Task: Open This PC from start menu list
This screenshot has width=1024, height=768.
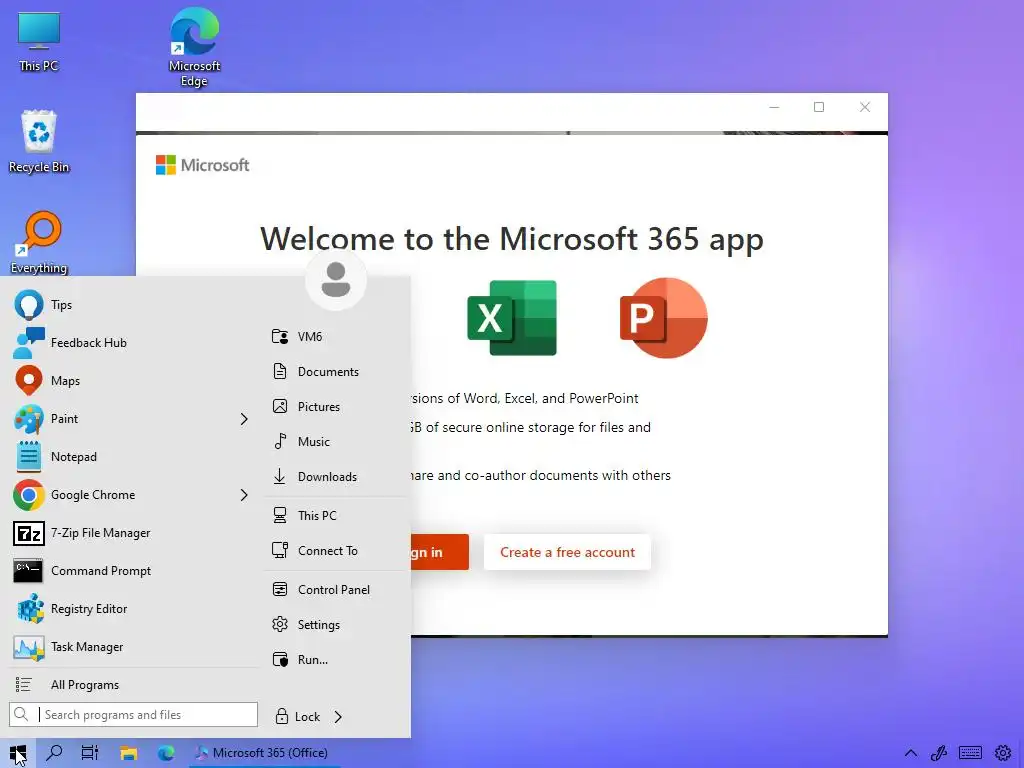Action: point(336,515)
